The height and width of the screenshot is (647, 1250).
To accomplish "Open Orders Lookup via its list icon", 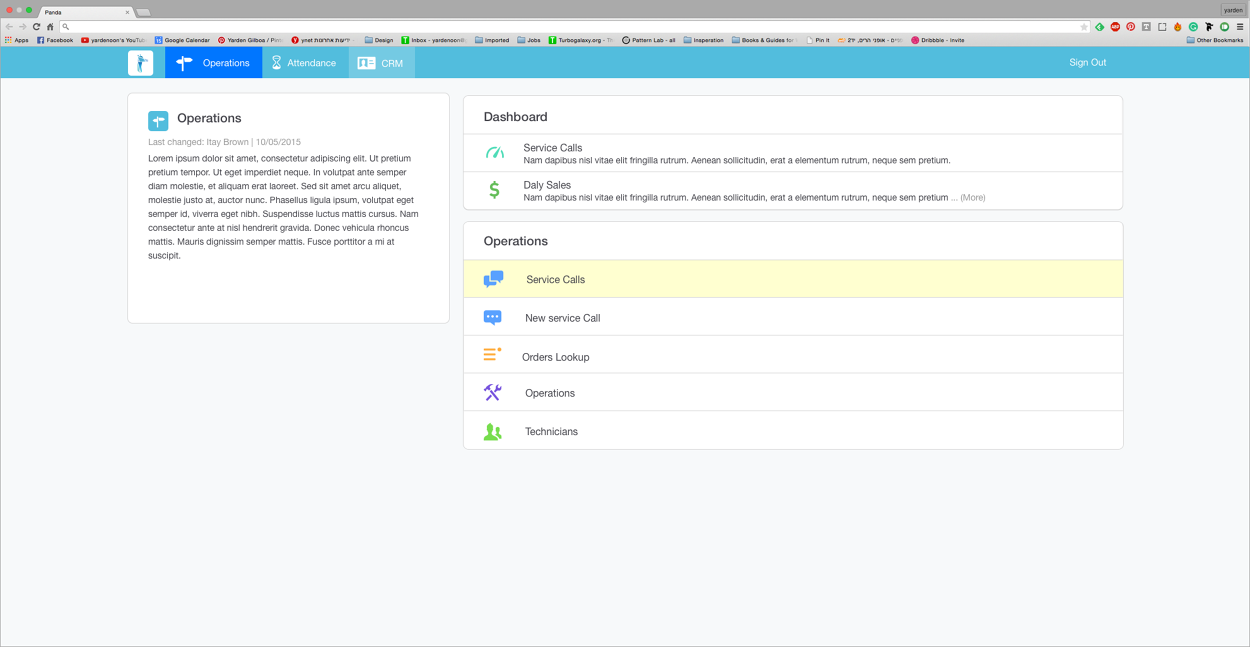I will click(491, 355).
